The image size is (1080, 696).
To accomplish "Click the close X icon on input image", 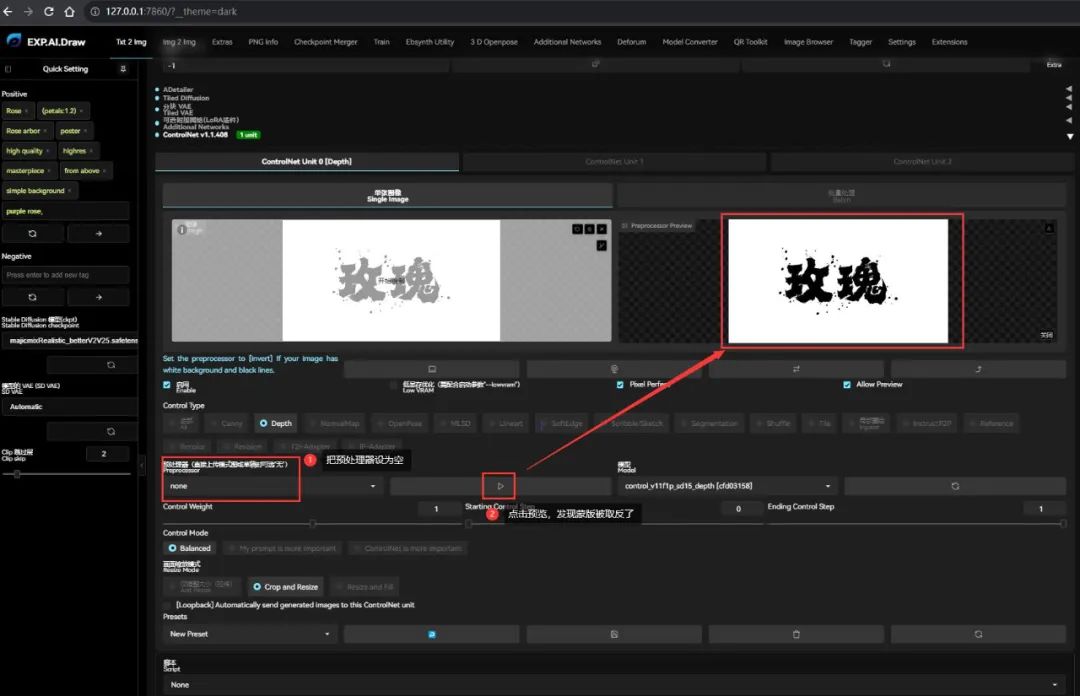I will click(601, 229).
